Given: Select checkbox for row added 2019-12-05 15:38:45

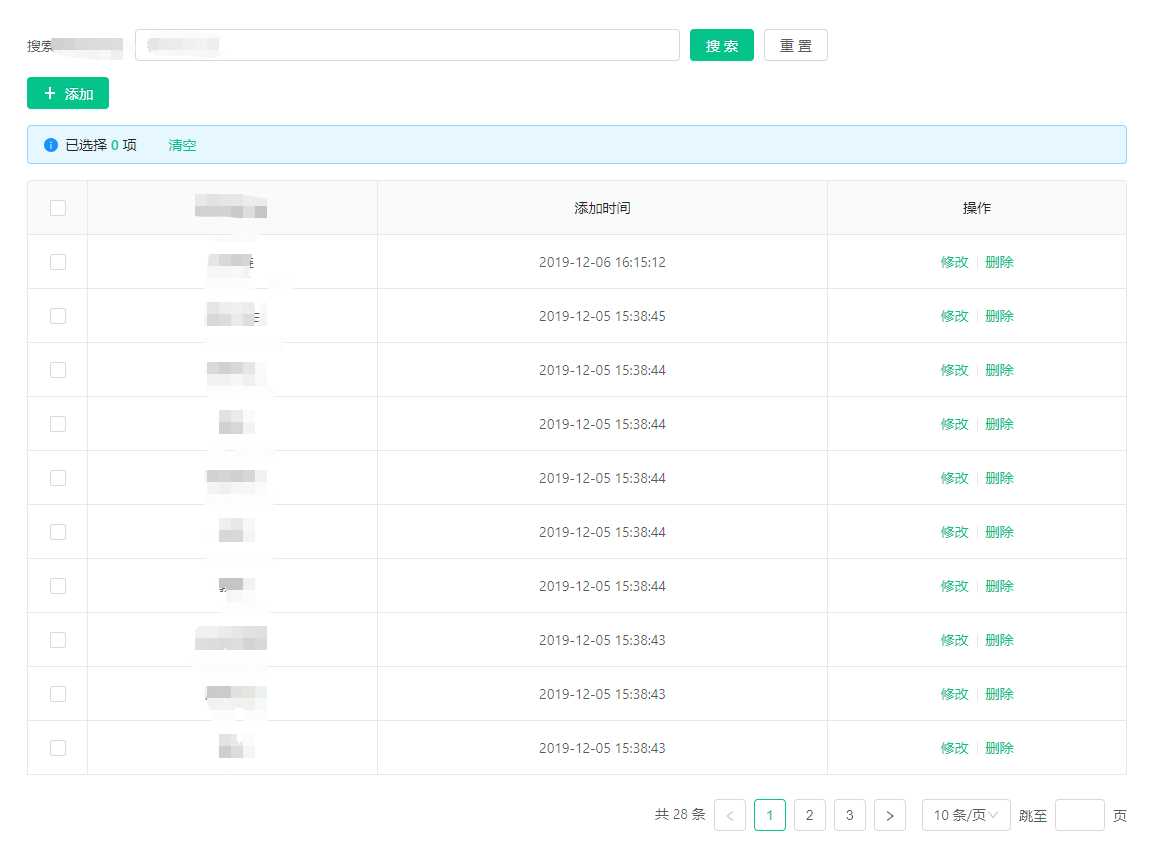Looking at the screenshot, I should click(58, 316).
